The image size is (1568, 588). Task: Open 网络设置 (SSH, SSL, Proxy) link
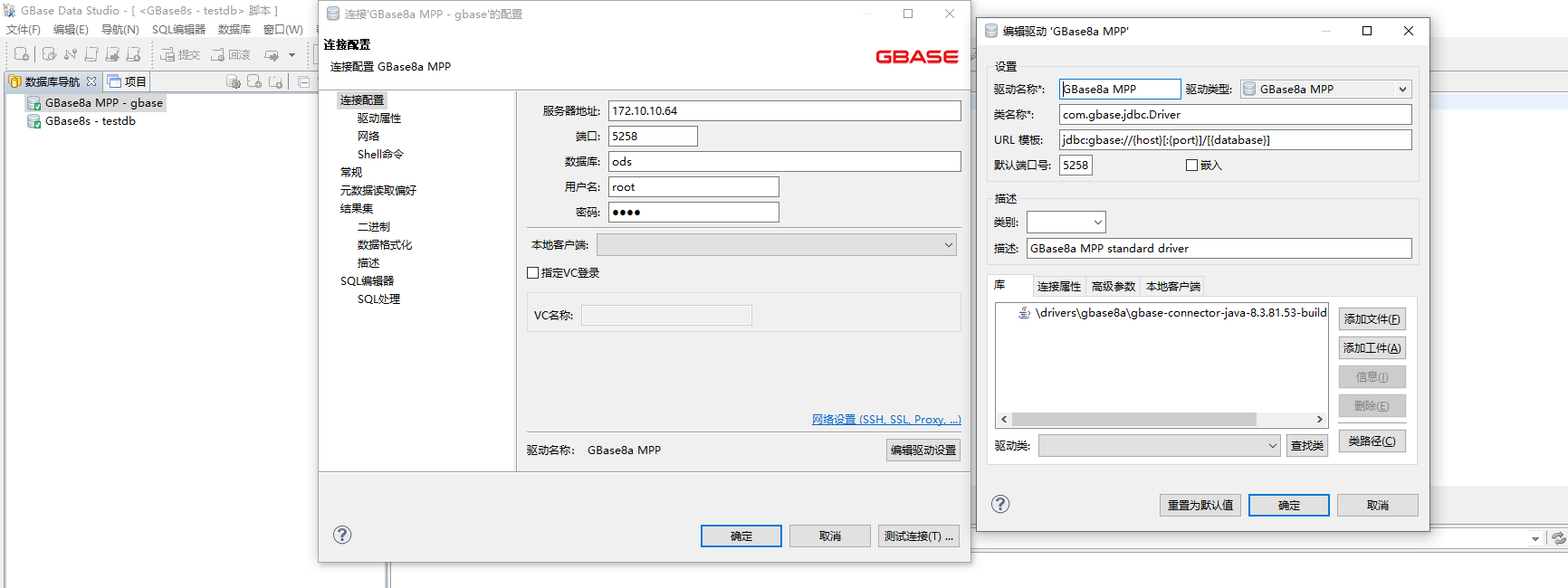(x=886, y=420)
